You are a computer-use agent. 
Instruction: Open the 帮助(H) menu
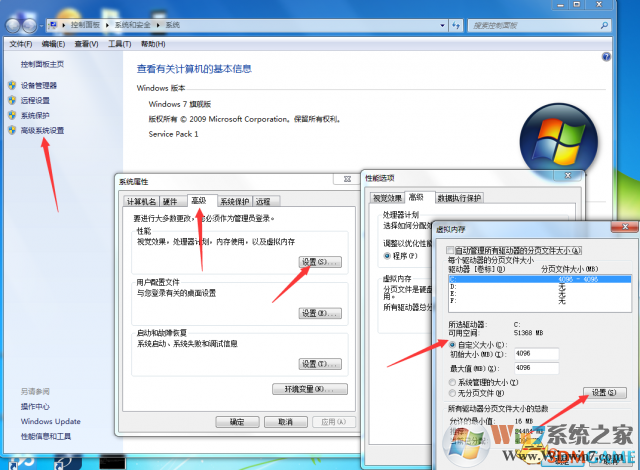point(153,44)
